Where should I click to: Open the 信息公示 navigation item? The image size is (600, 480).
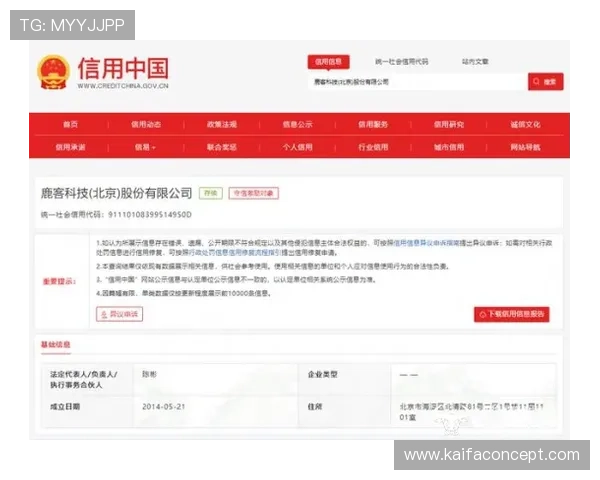click(297, 124)
